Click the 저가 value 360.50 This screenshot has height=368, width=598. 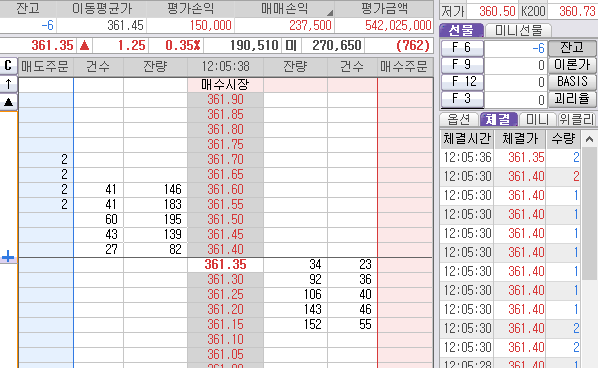pos(497,11)
